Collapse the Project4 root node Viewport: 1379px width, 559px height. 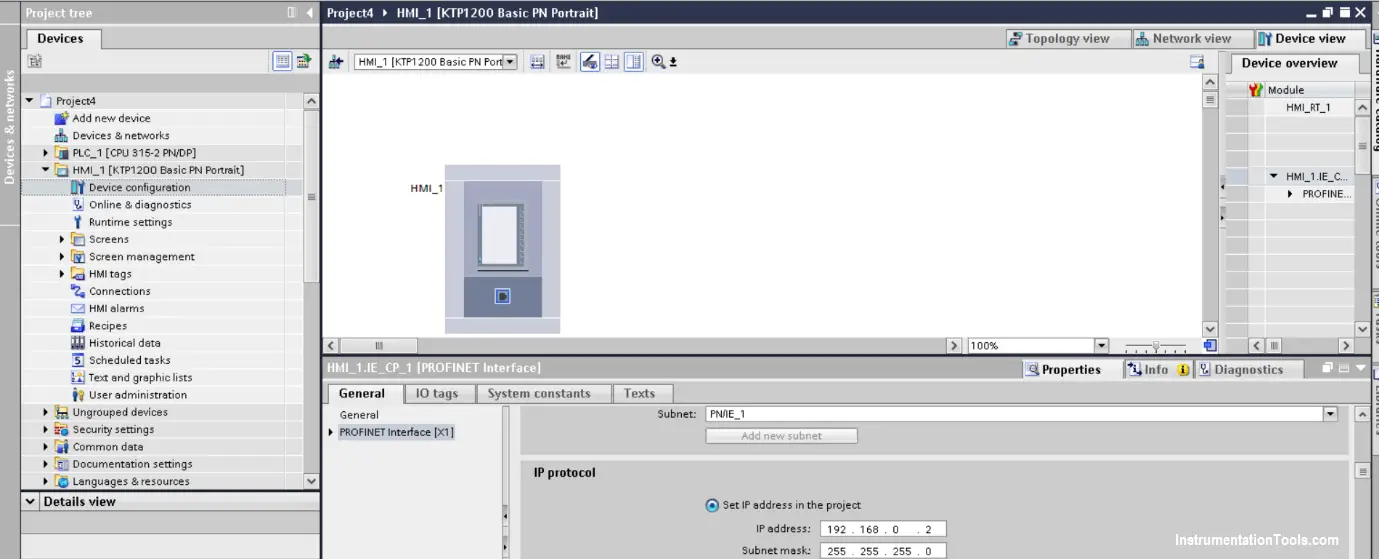click(29, 101)
